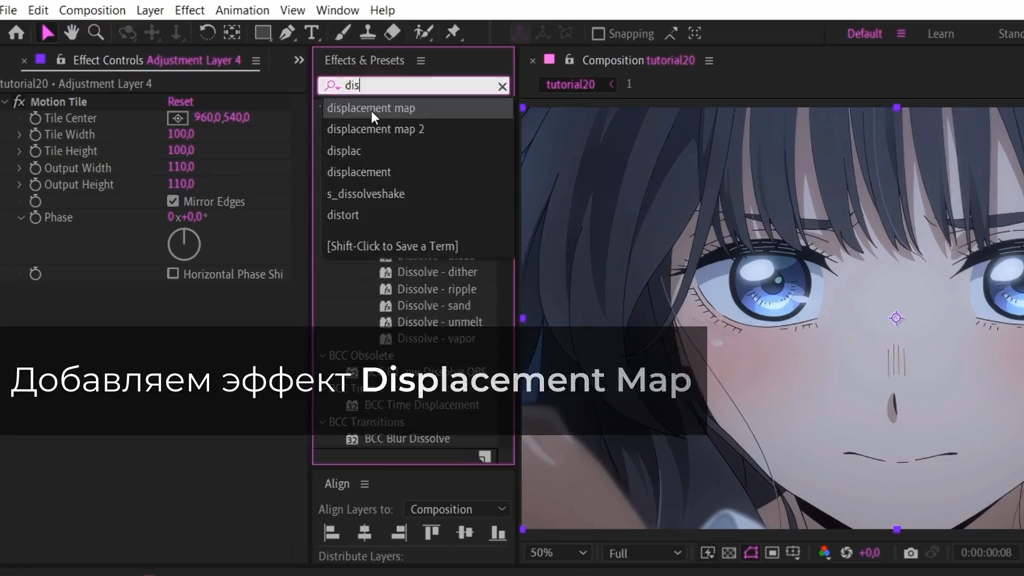Enable Horizontal Phase Shift checkbox
This screenshot has width=1024, height=576.
[x=173, y=274]
